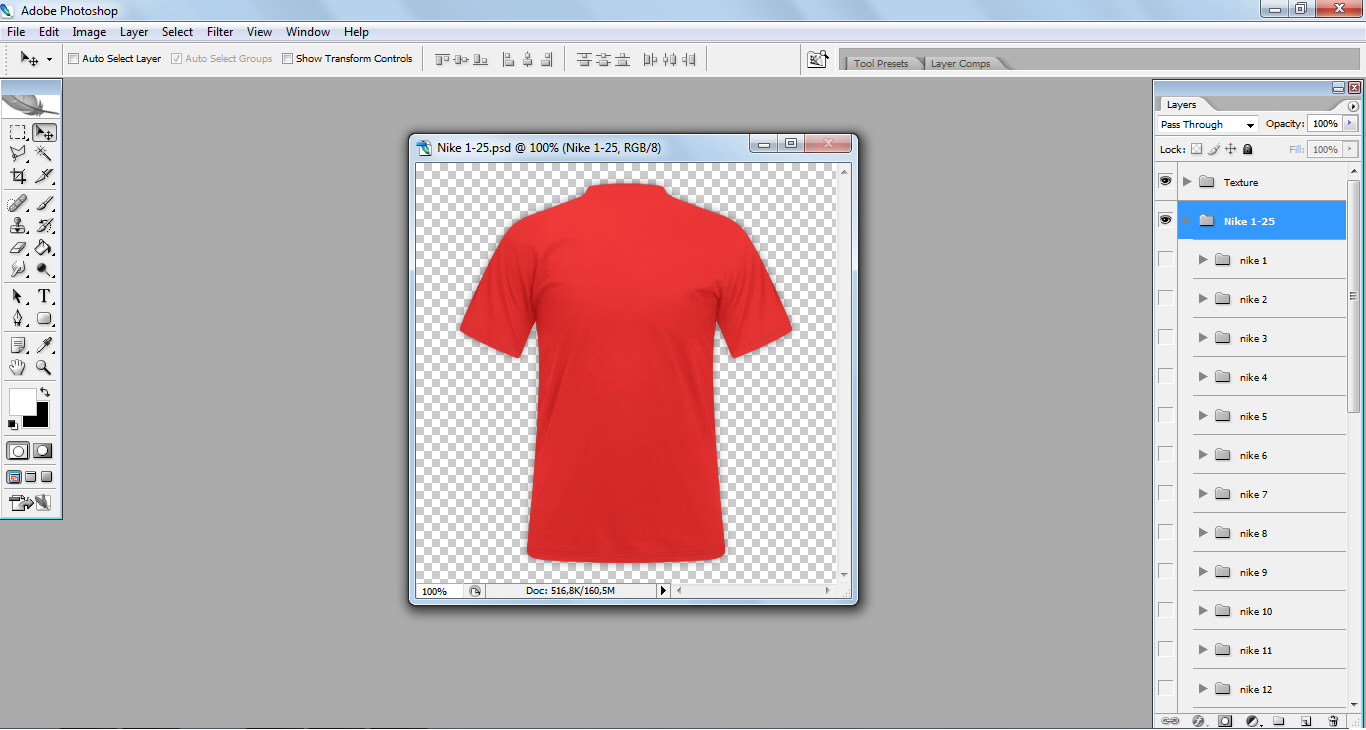Show the nike 2 group visibility box
Image resolution: width=1366 pixels, height=730 pixels.
click(1165, 299)
